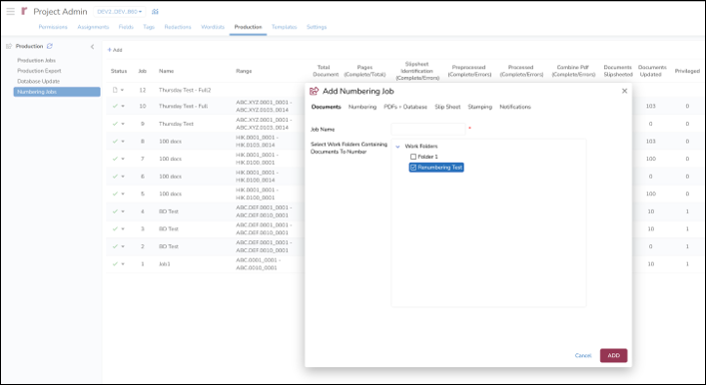Screen dimensions: 706x385
Task: Open status dropdown arrow for job 5
Action: point(122,194)
